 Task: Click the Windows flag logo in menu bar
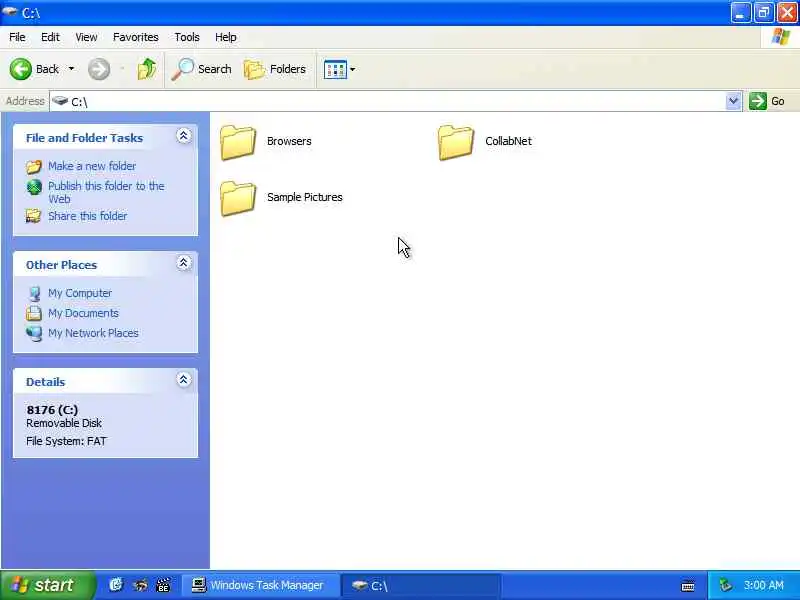781,37
